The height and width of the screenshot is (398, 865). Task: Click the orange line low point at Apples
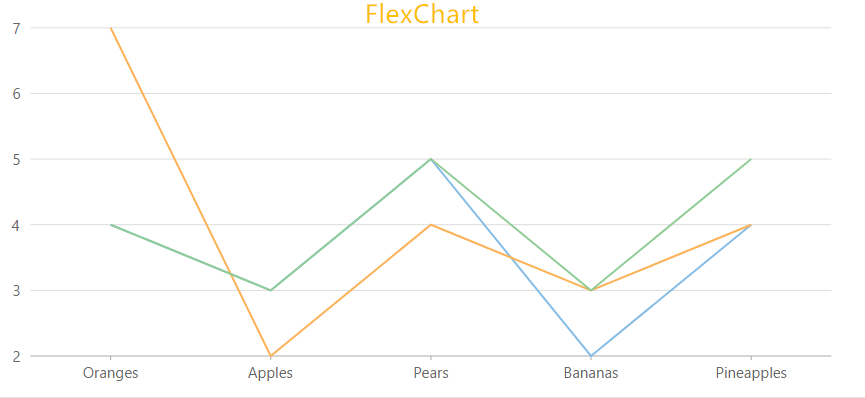coord(270,355)
